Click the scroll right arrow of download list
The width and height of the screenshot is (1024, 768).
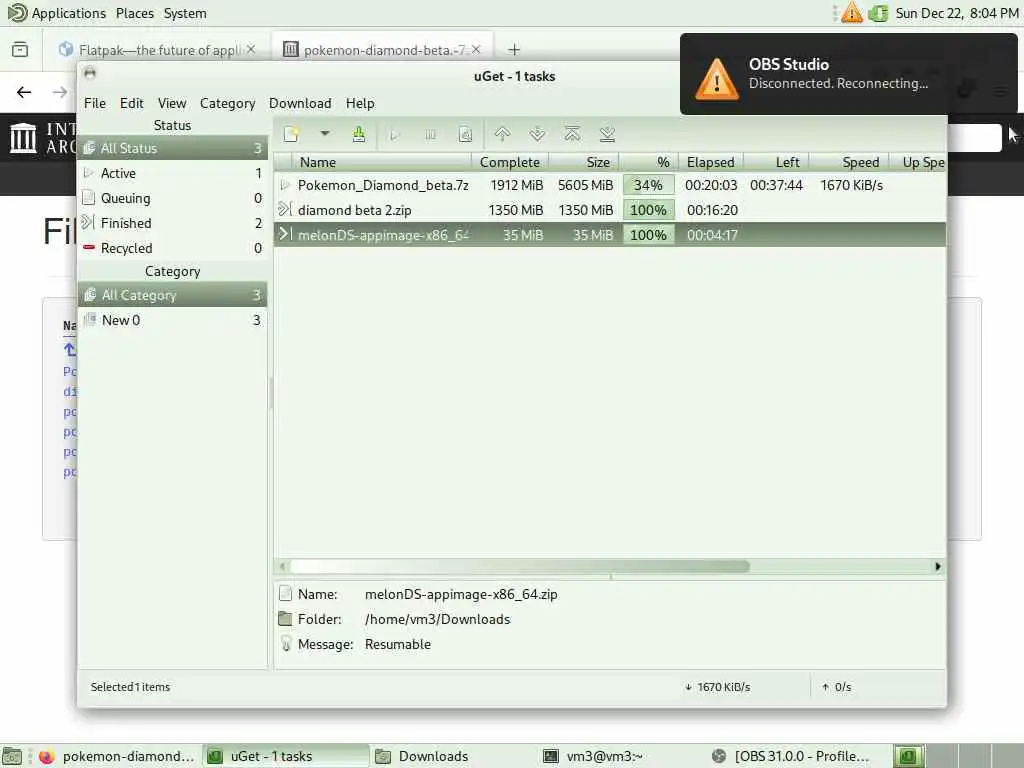coord(938,566)
